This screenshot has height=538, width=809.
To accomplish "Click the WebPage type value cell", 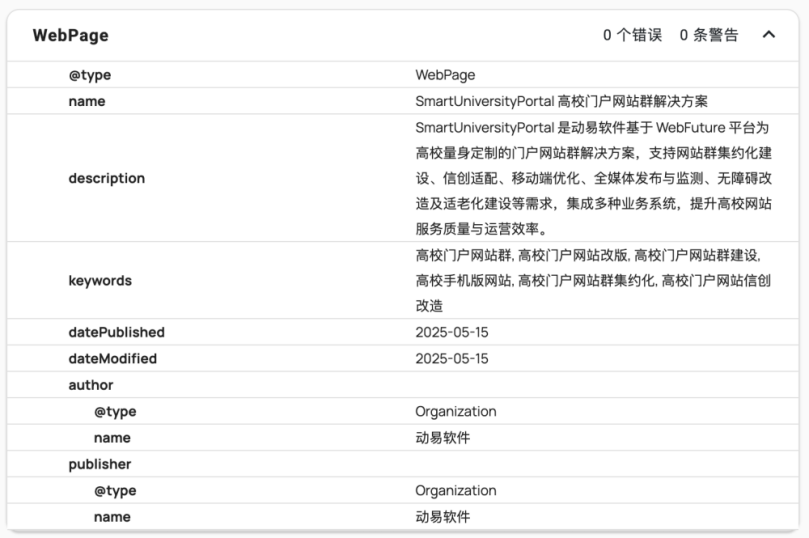I will click(445, 75).
